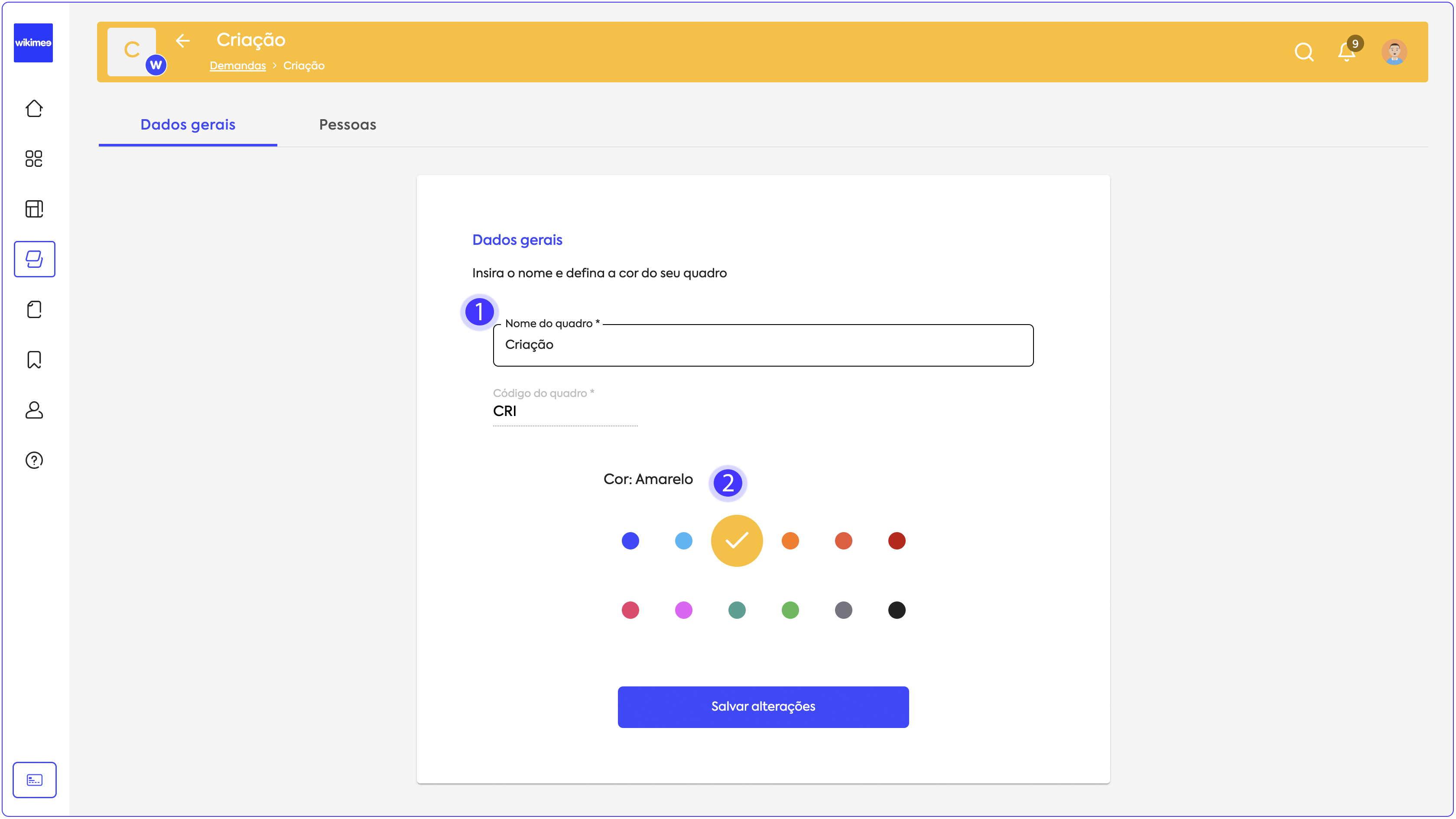The width and height of the screenshot is (1456, 819).
Task: Select the selected yellow checkmark swatch
Action: click(x=737, y=541)
